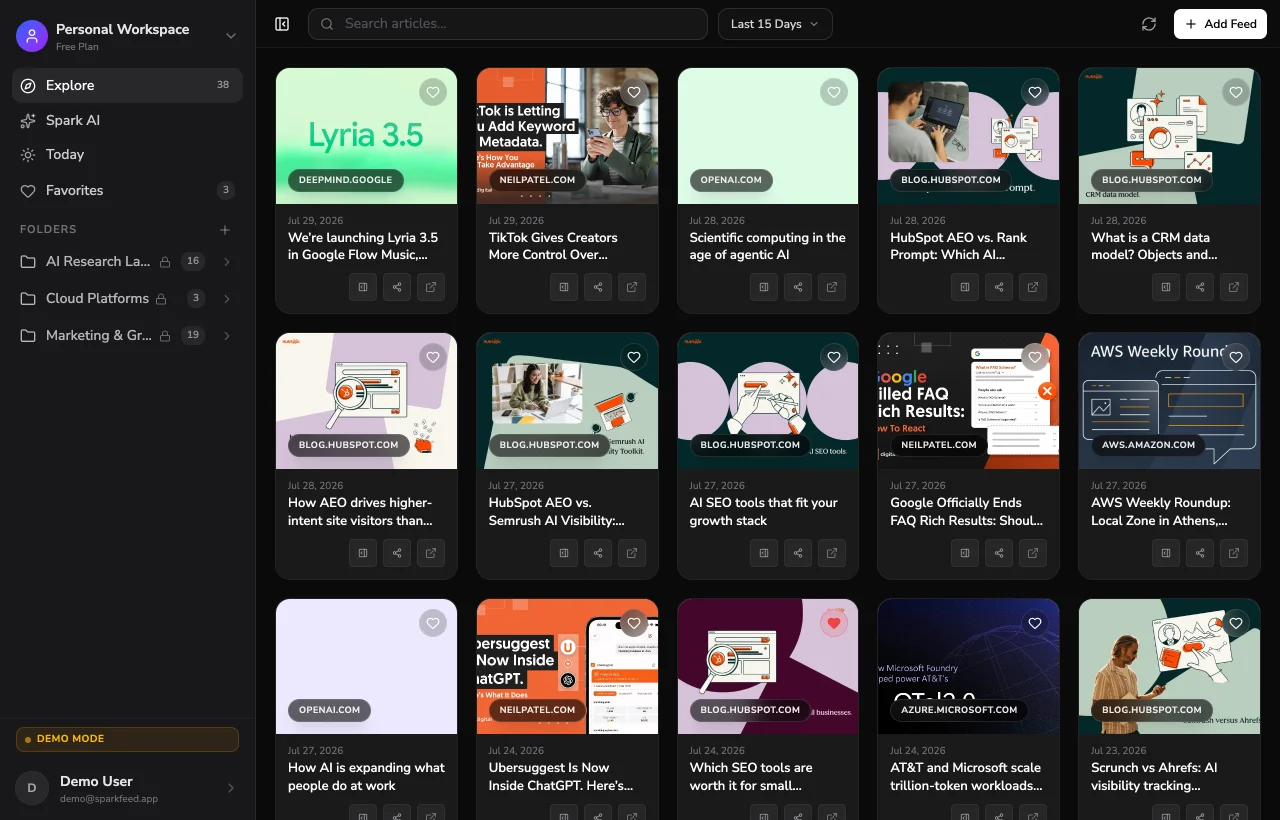Share Google Officially Ends FAQ article
The height and width of the screenshot is (820, 1280).
(999, 552)
